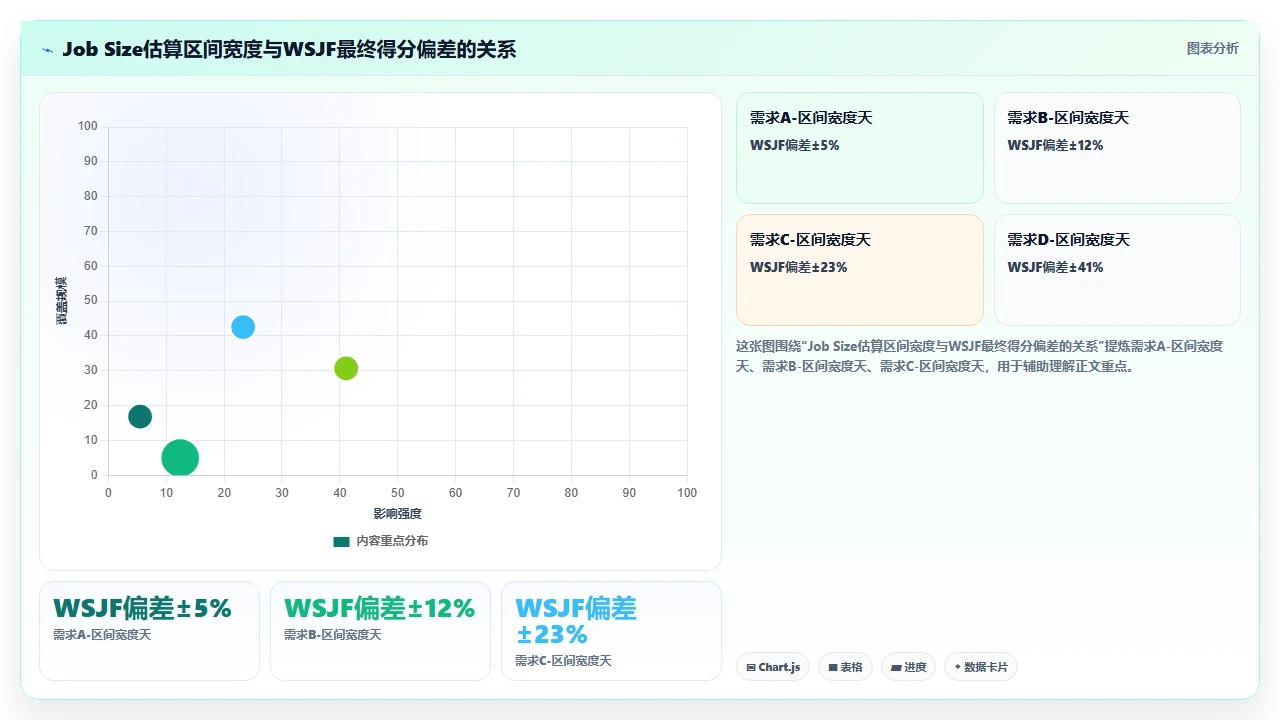Viewport: 1280px width, 720px height.
Task: Click the WSJF偏差±23% stat card
Action: click(x=611, y=631)
